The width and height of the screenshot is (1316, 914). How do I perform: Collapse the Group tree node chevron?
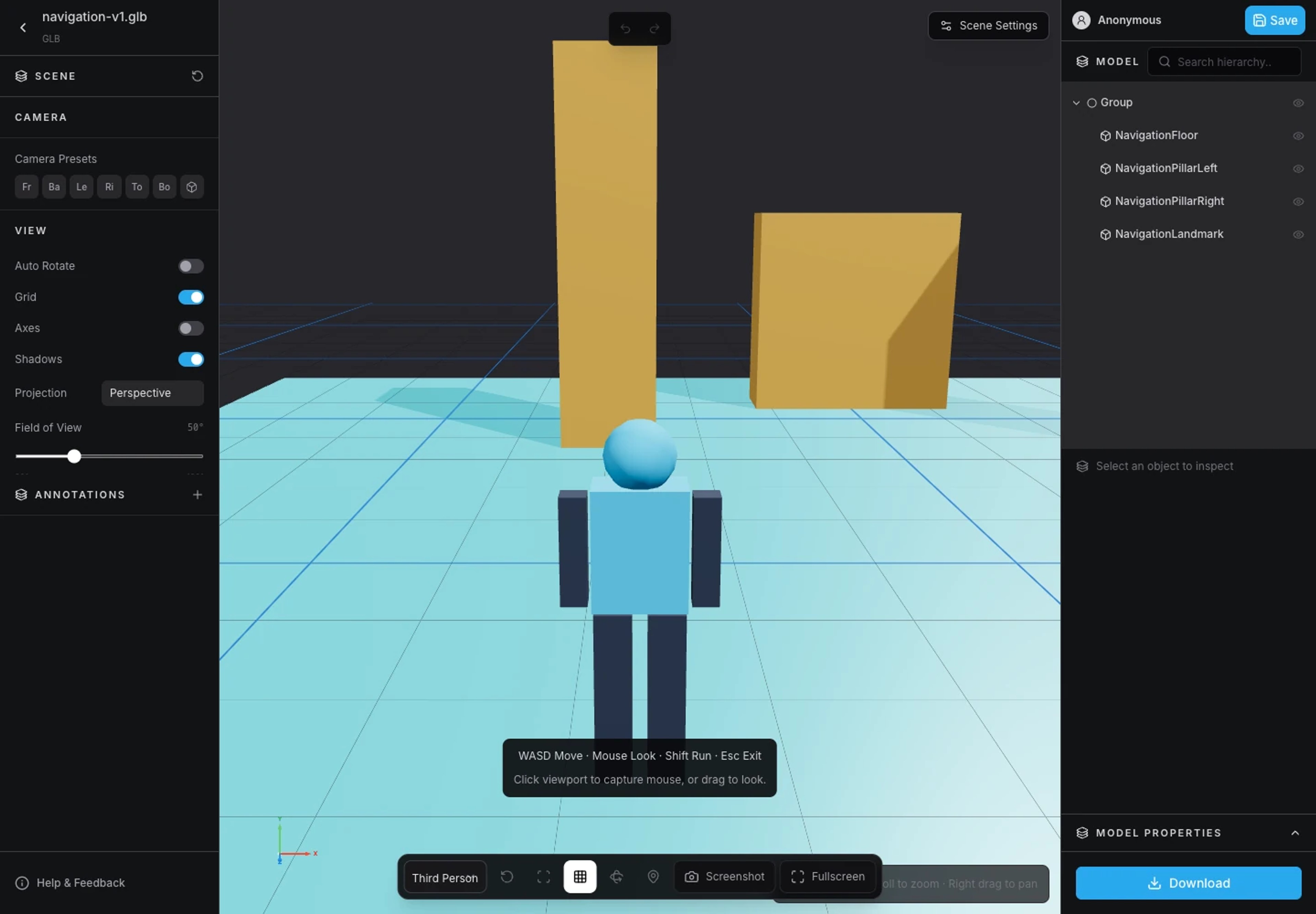tap(1076, 102)
